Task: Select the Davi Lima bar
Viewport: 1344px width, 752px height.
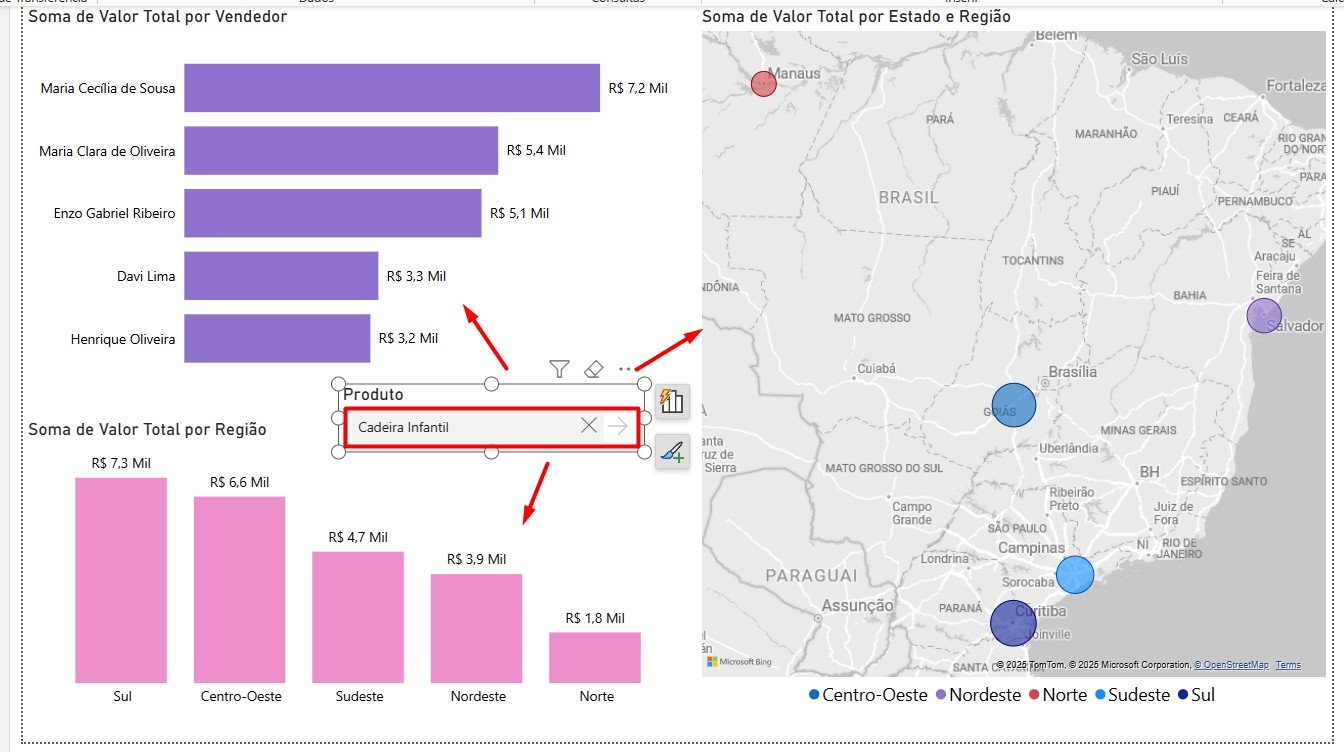Action: click(281, 276)
